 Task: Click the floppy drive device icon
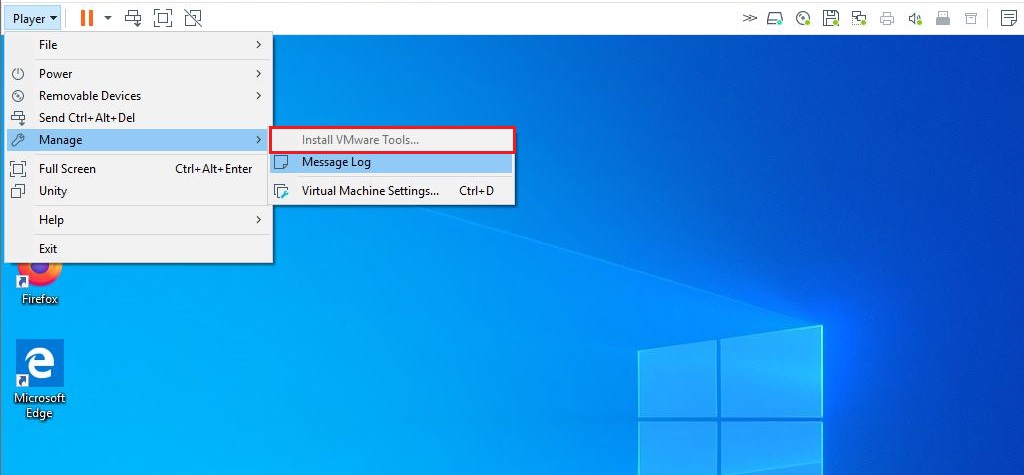830,18
